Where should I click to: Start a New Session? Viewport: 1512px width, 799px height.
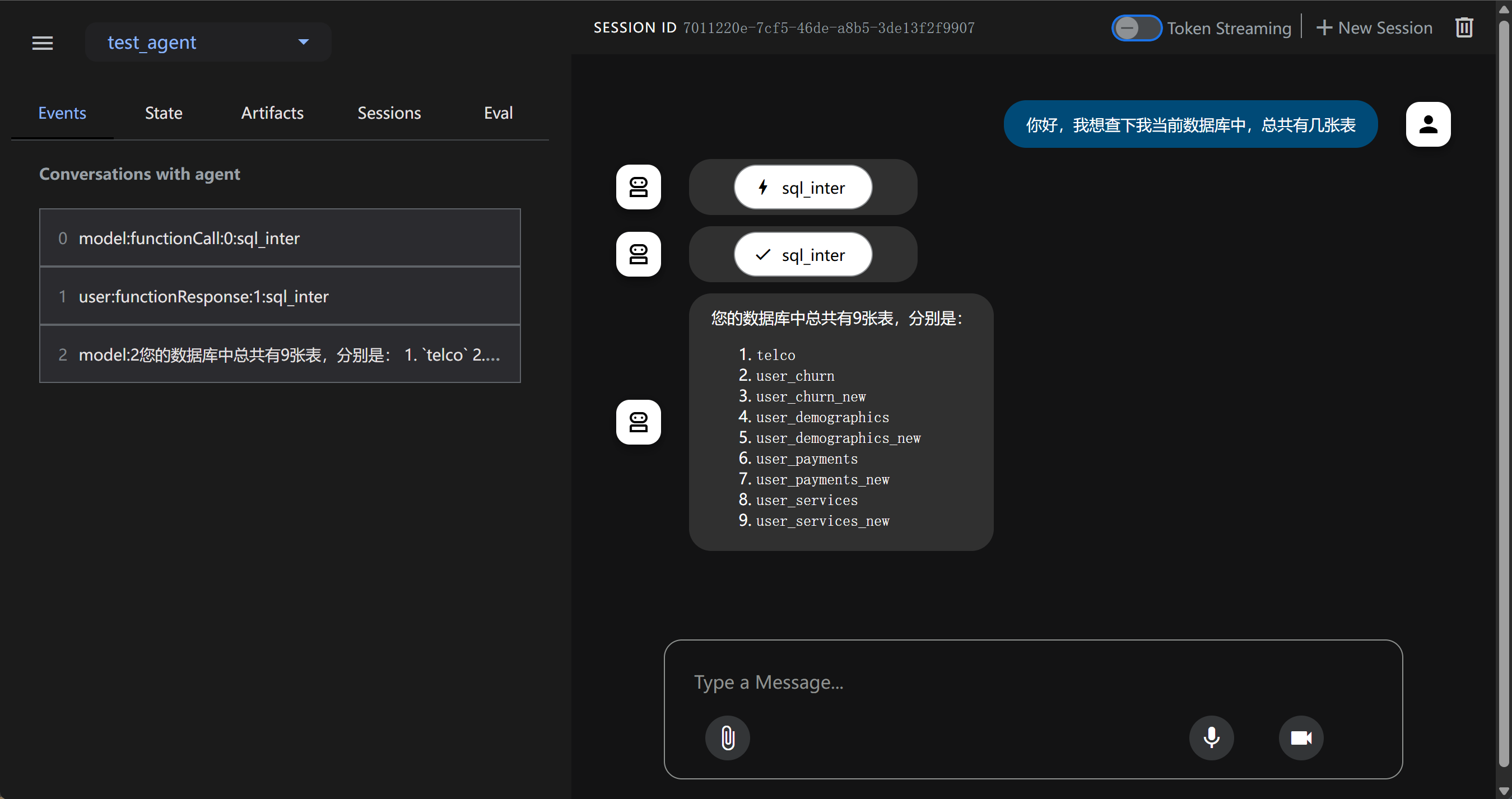[x=1374, y=27]
